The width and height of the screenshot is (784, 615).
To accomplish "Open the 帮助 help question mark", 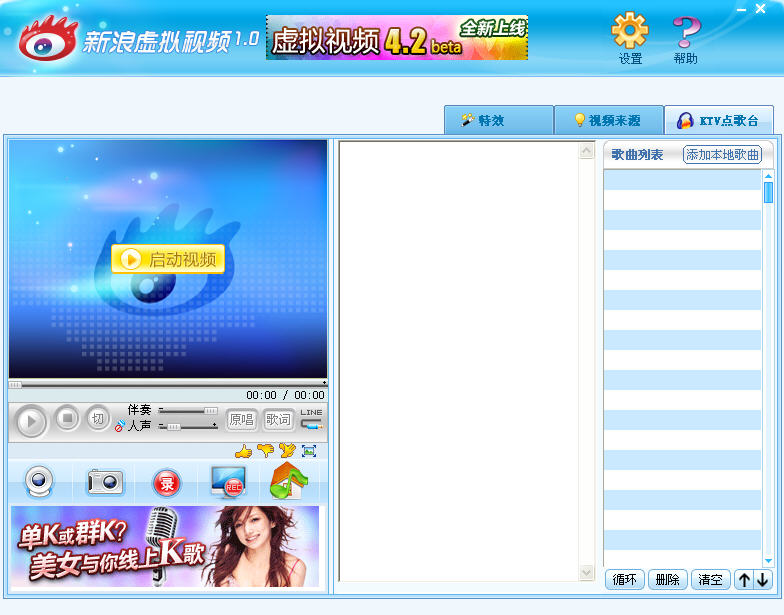I will click(686, 39).
